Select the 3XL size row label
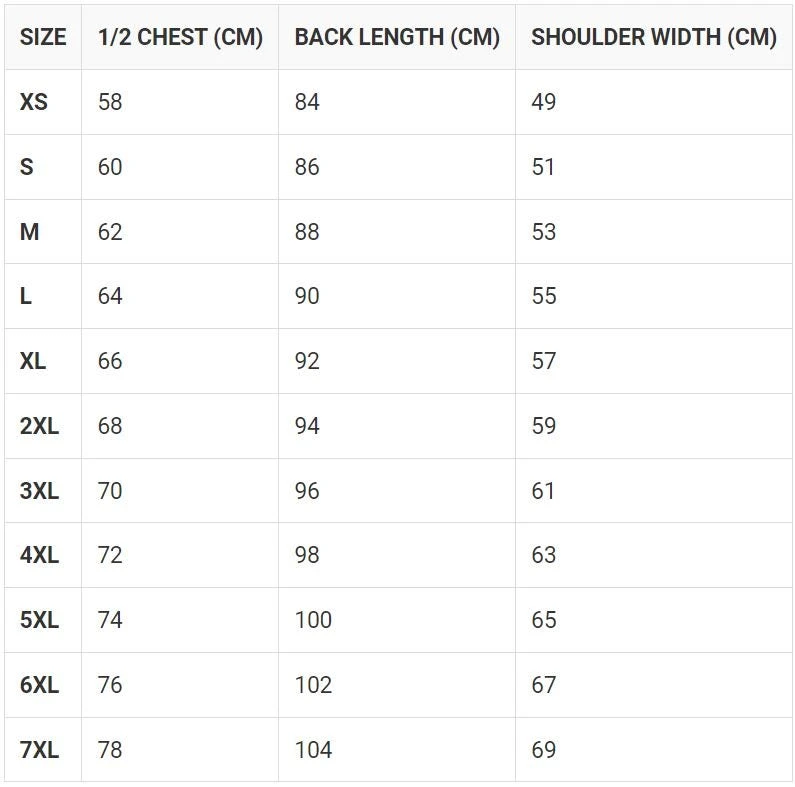Screen dimensions: 795x787 (x=39, y=491)
